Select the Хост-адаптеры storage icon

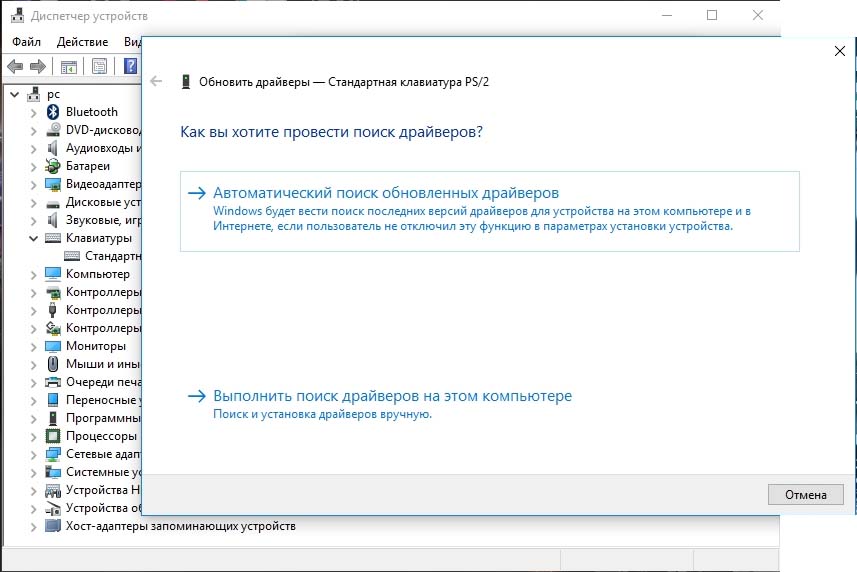(x=53, y=526)
